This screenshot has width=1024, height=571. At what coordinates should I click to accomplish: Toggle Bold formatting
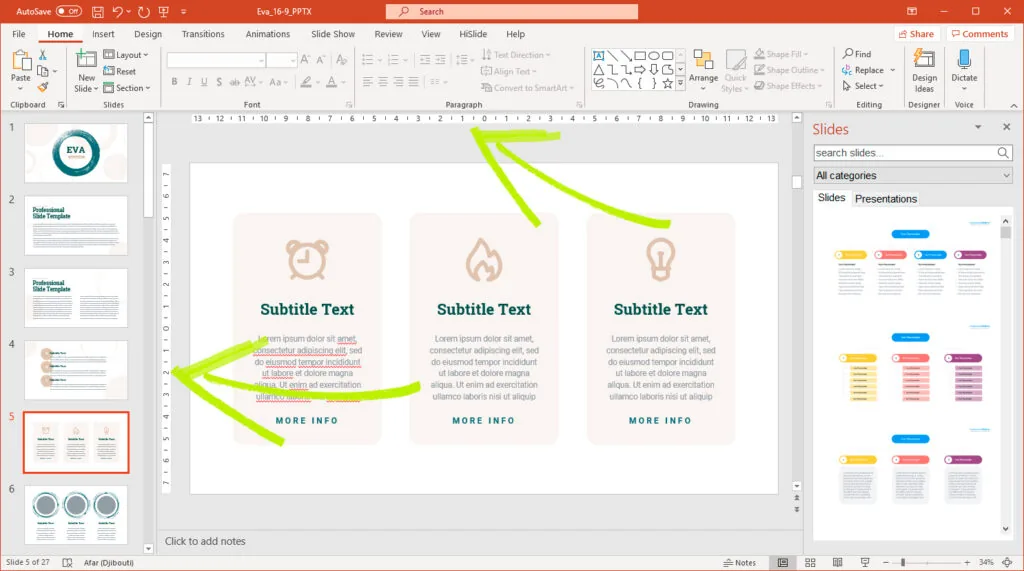pos(174,82)
